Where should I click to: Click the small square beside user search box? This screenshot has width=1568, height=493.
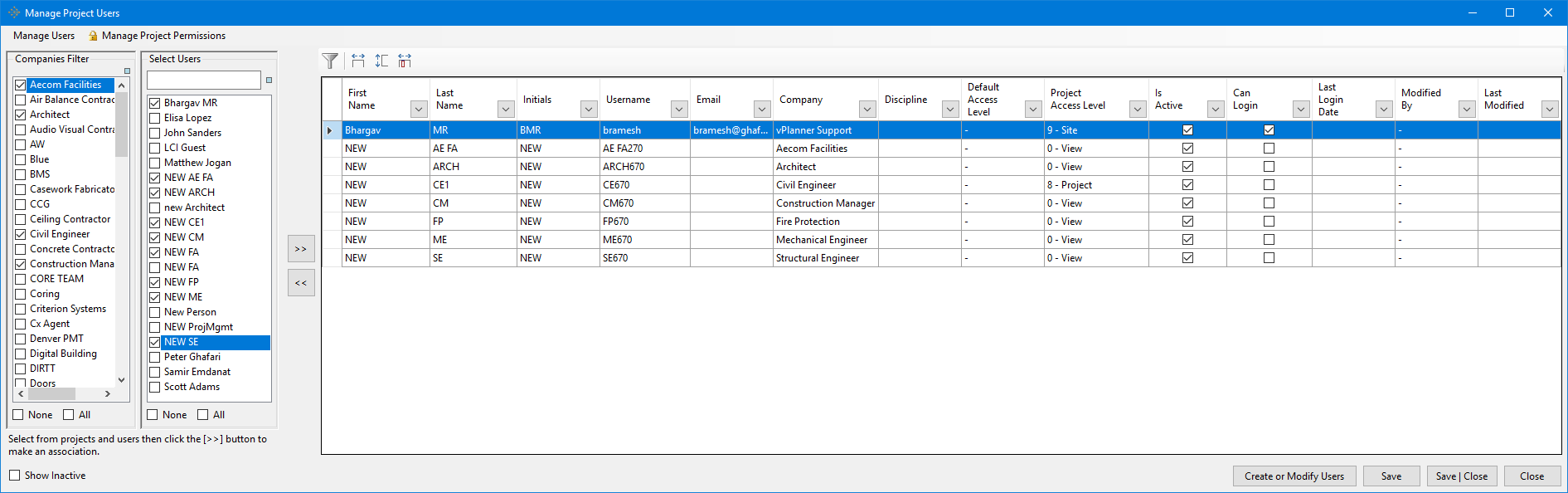tap(269, 81)
